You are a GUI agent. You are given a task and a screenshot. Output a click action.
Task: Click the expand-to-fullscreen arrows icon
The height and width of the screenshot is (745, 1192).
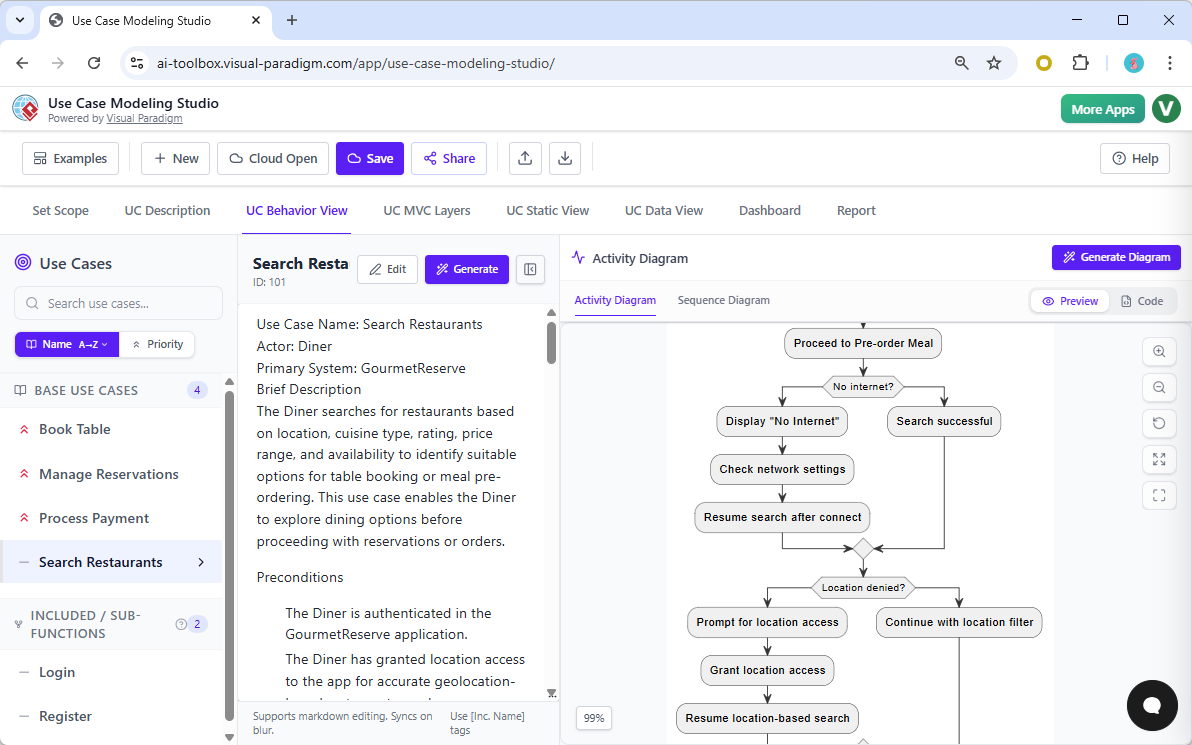point(1159,459)
